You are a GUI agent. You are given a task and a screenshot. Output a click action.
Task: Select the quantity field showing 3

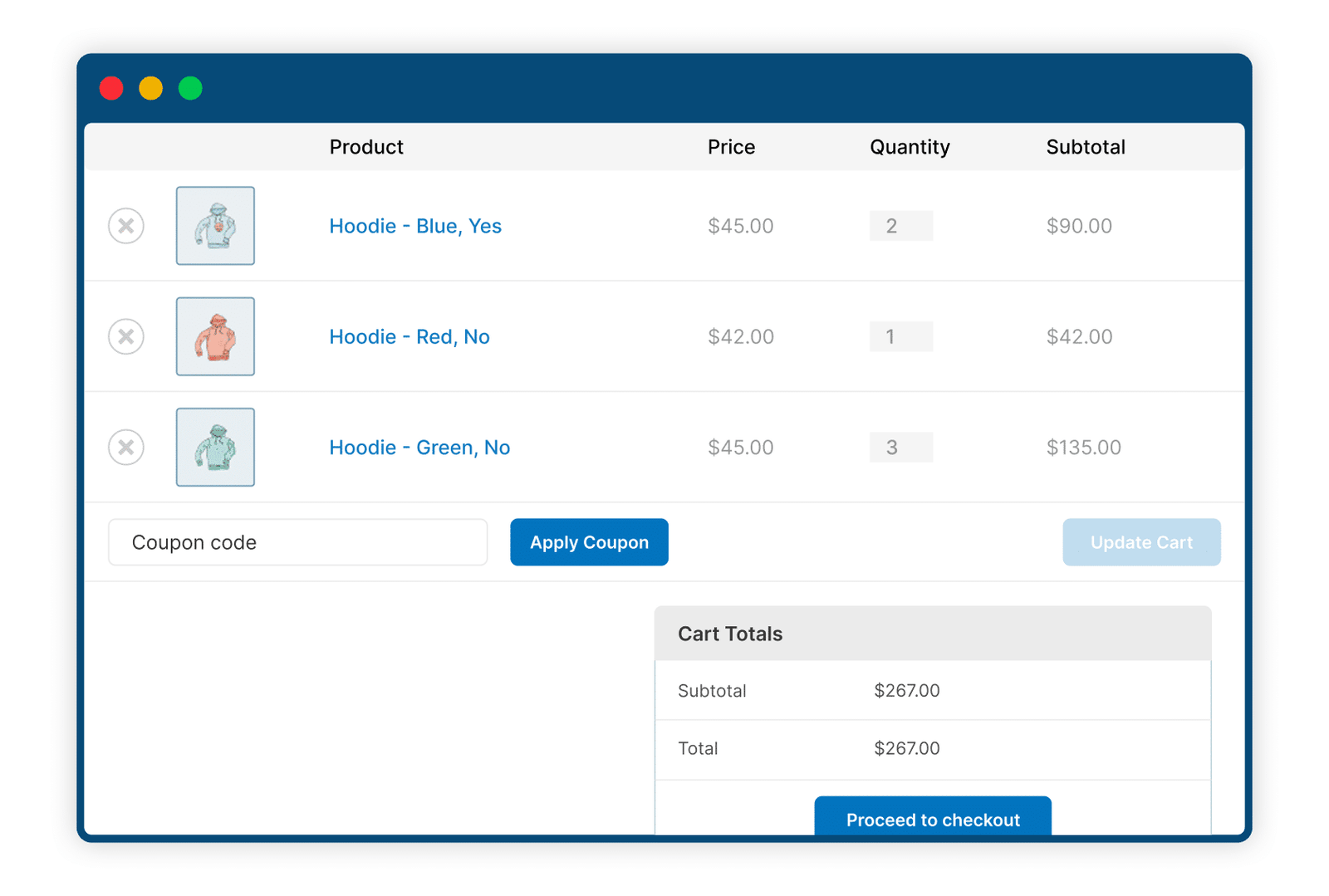point(901,448)
